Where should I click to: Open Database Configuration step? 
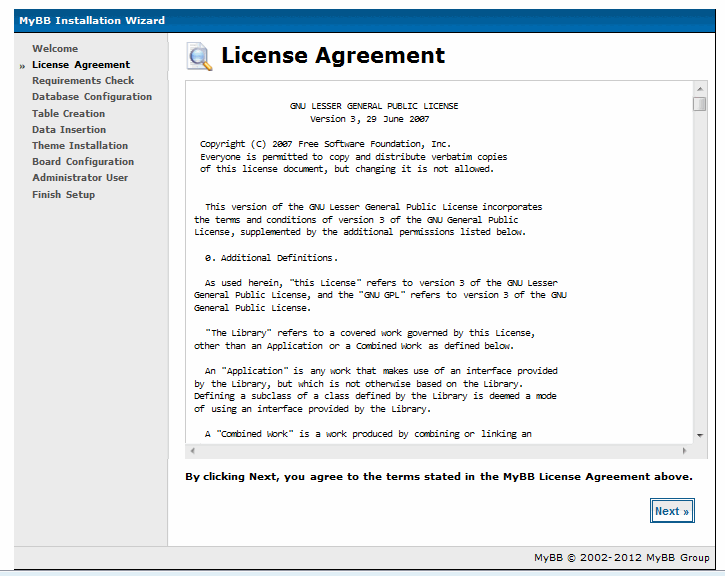[92, 97]
